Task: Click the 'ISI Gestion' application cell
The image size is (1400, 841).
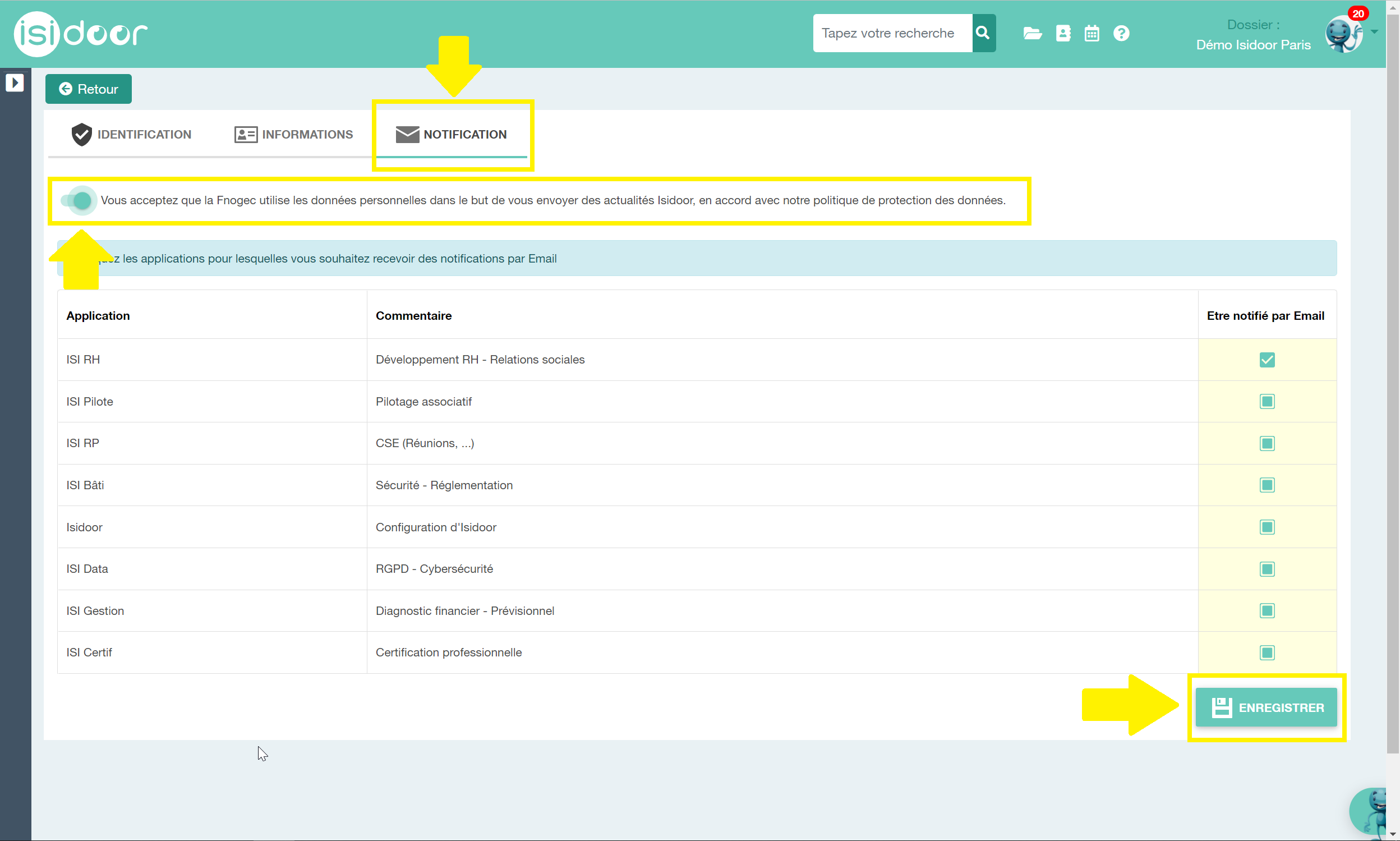Action: click(x=212, y=611)
